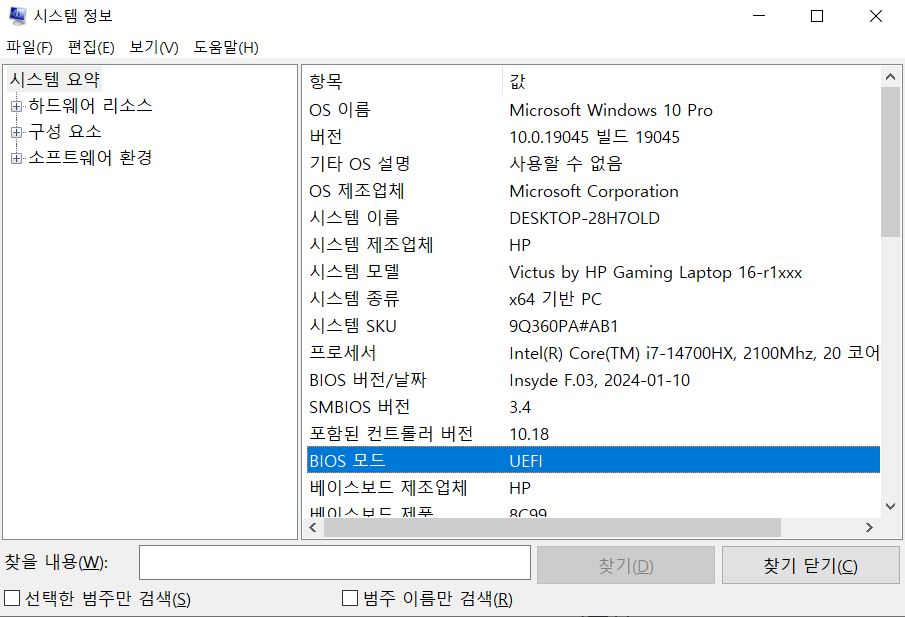
Task: Open the 편집(E) menu
Action: [x=91, y=47]
